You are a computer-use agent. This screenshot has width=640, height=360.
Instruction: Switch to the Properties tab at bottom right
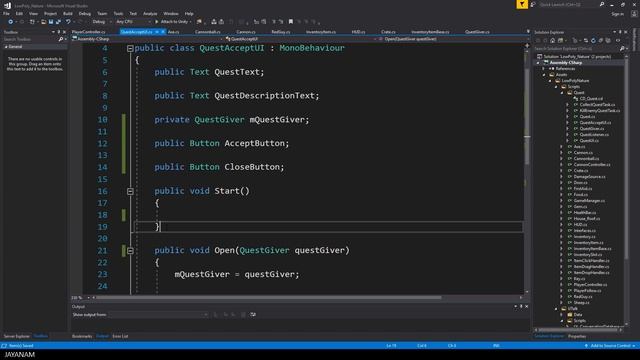(x=577, y=336)
